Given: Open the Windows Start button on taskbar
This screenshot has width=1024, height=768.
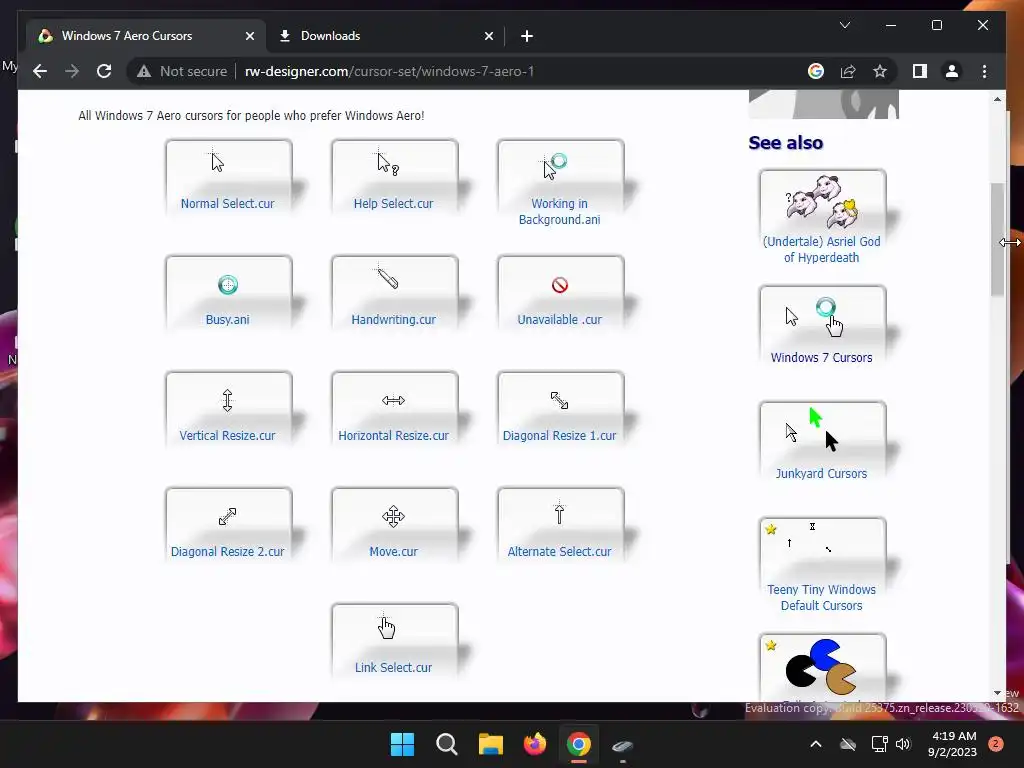Looking at the screenshot, I should (402, 744).
